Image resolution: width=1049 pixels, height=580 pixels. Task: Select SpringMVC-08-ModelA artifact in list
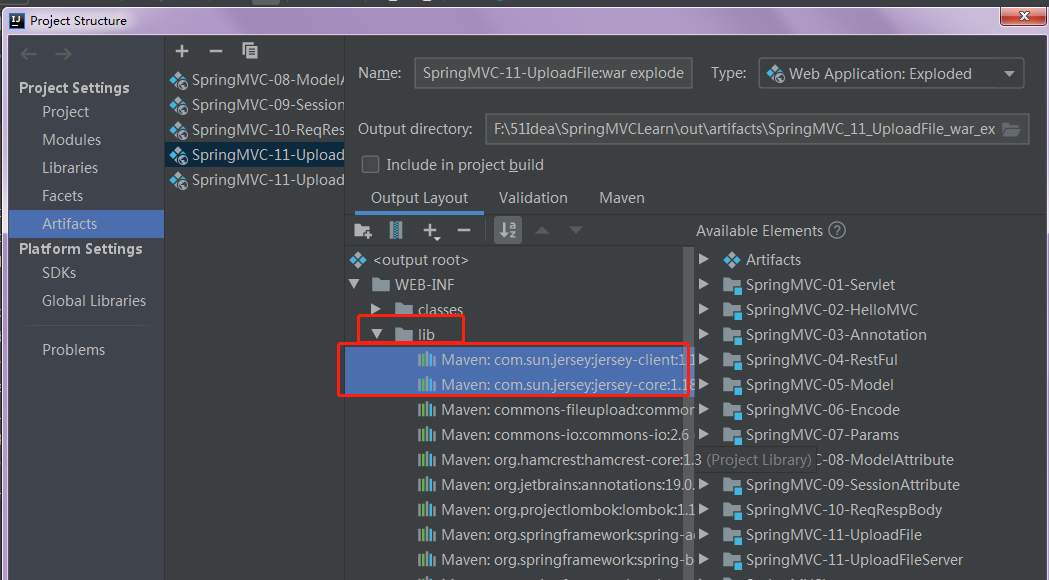point(257,80)
